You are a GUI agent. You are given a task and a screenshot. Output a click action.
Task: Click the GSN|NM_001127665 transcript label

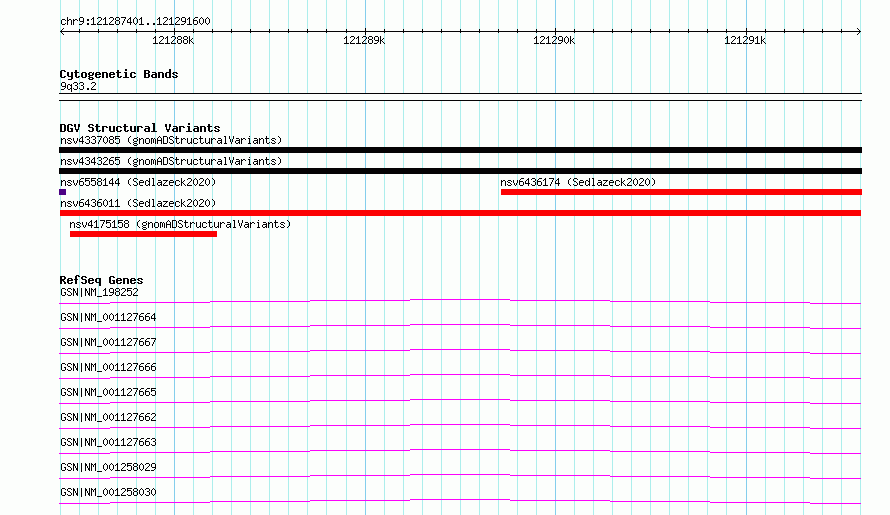tap(108, 392)
